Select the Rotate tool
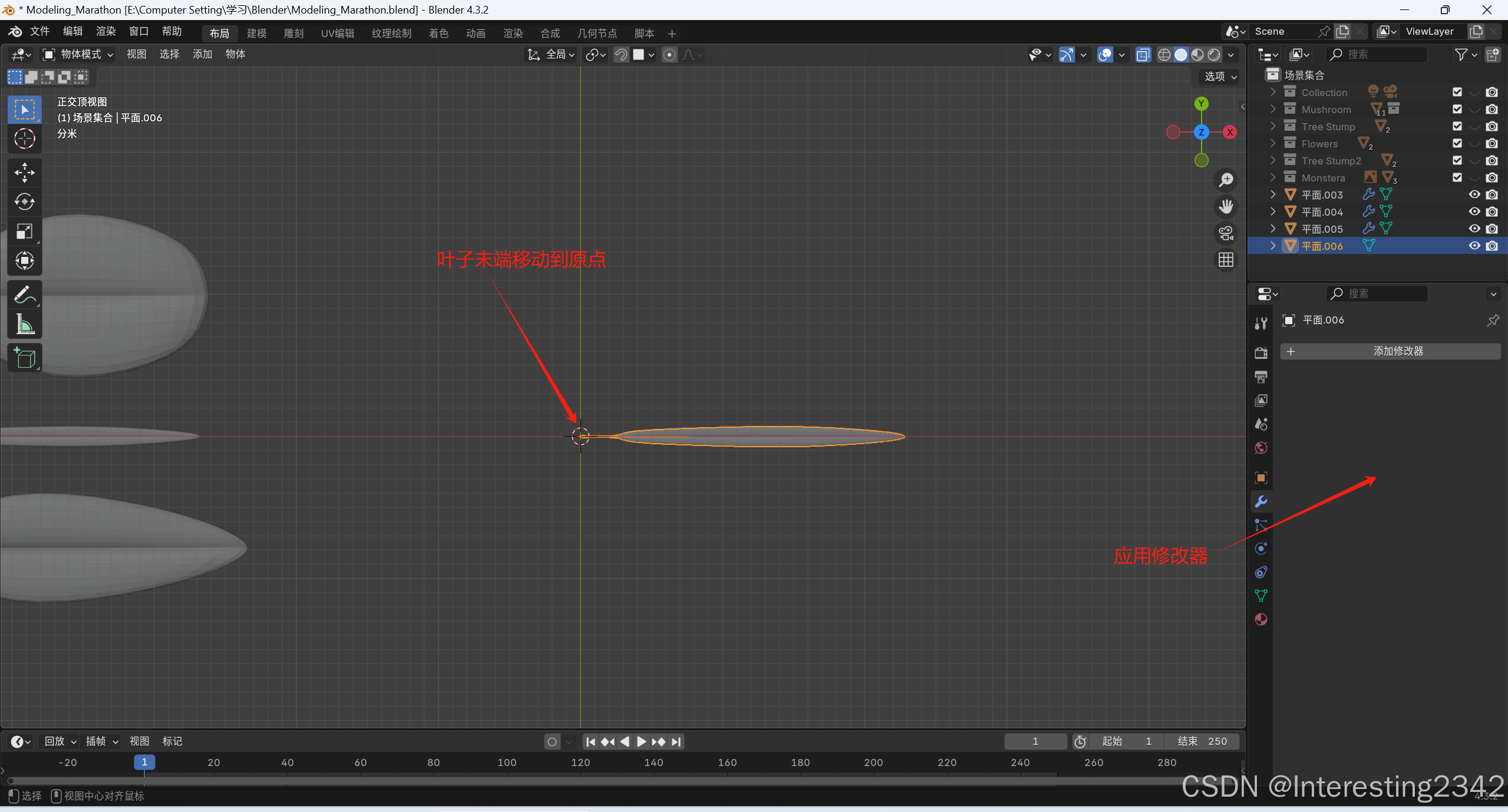Image resolution: width=1508 pixels, height=812 pixels. coord(24,202)
